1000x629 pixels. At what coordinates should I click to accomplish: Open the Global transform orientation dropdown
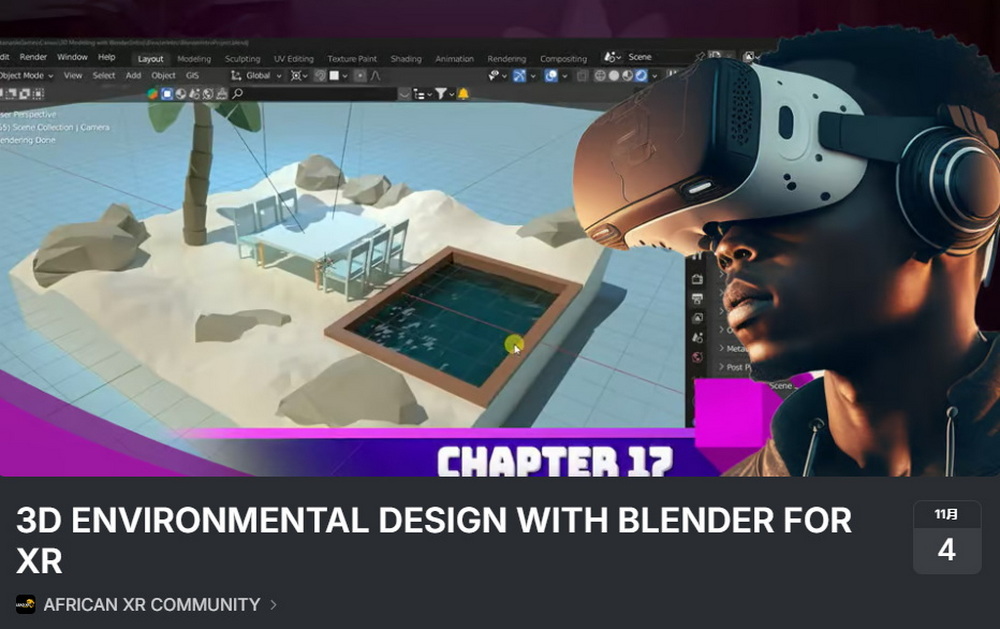click(x=256, y=75)
